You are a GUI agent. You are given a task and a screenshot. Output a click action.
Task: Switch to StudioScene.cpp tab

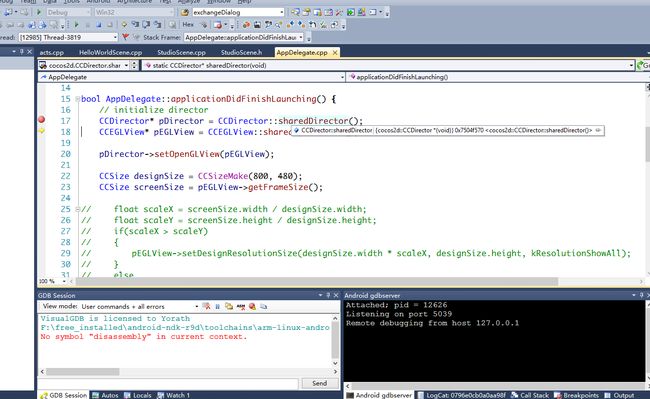[x=181, y=52]
